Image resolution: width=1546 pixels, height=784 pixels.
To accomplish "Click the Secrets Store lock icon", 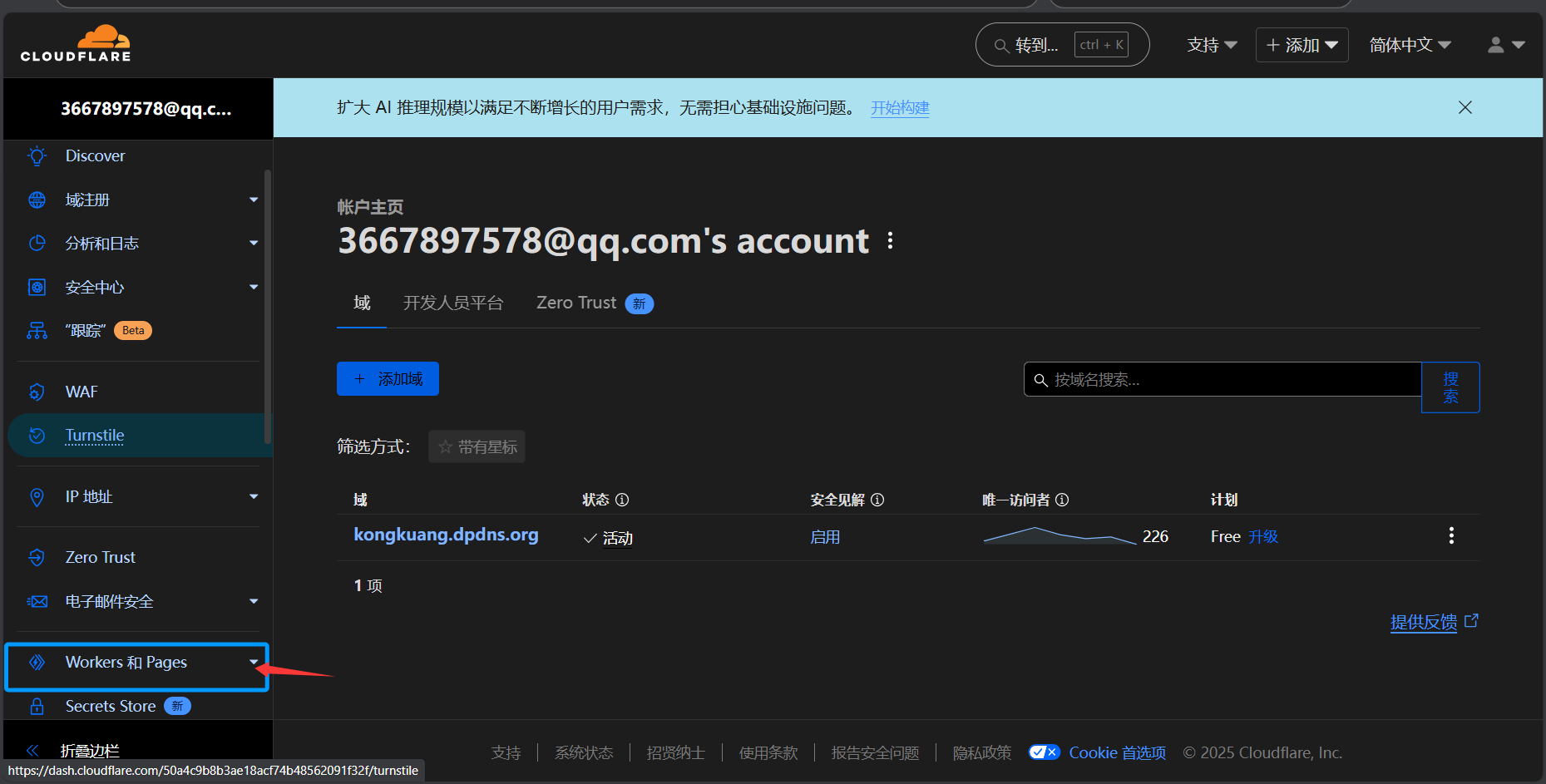I will [37, 706].
